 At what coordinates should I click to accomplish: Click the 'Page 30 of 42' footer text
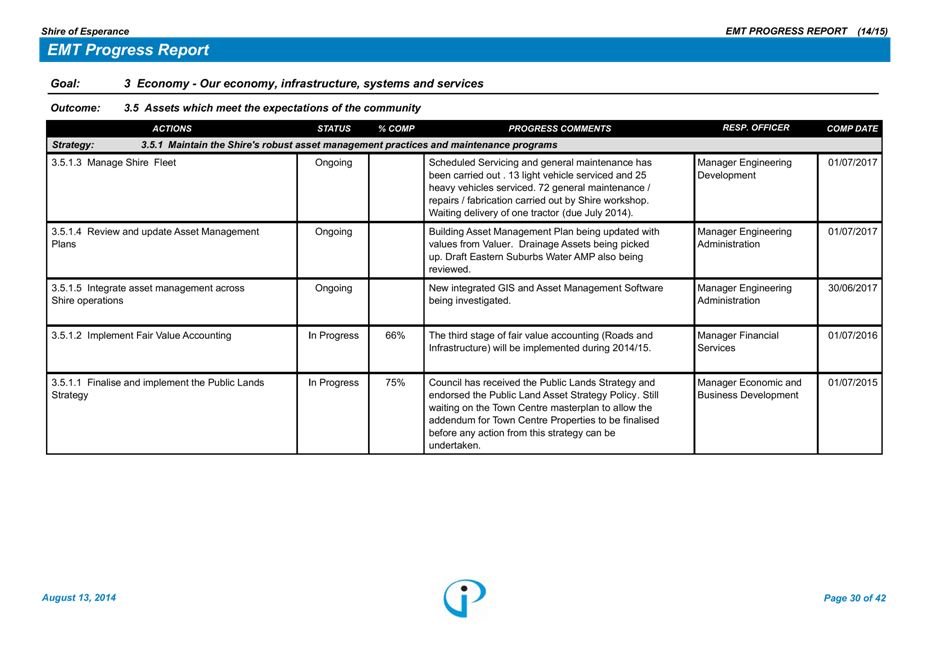[x=855, y=598]
